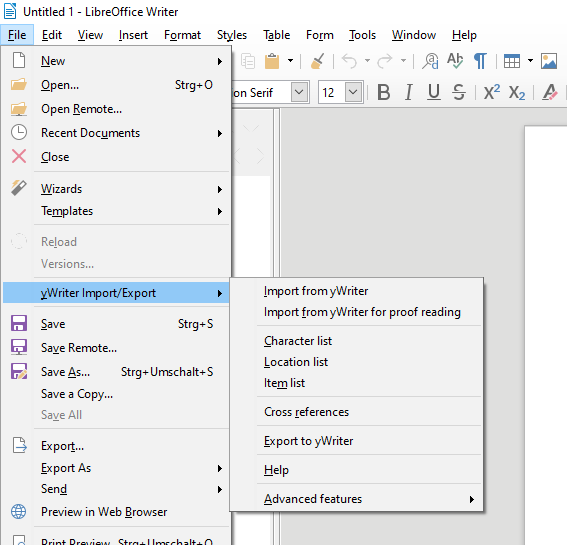Viewport: 567px width, 545px height.
Task: Click the Redo arrow icon
Action: tap(385, 61)
